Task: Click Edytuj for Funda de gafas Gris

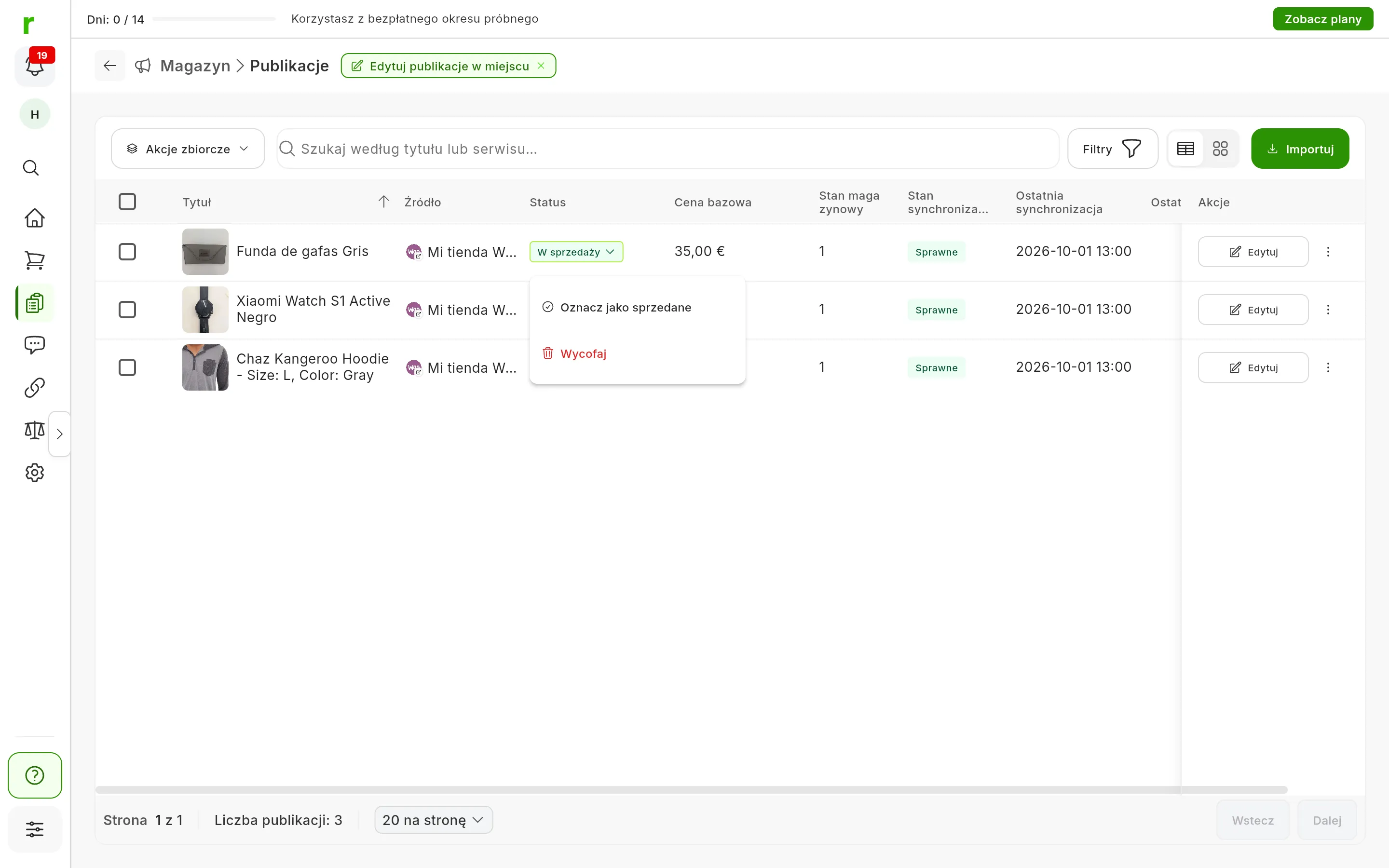Action: coord(1253,251)
